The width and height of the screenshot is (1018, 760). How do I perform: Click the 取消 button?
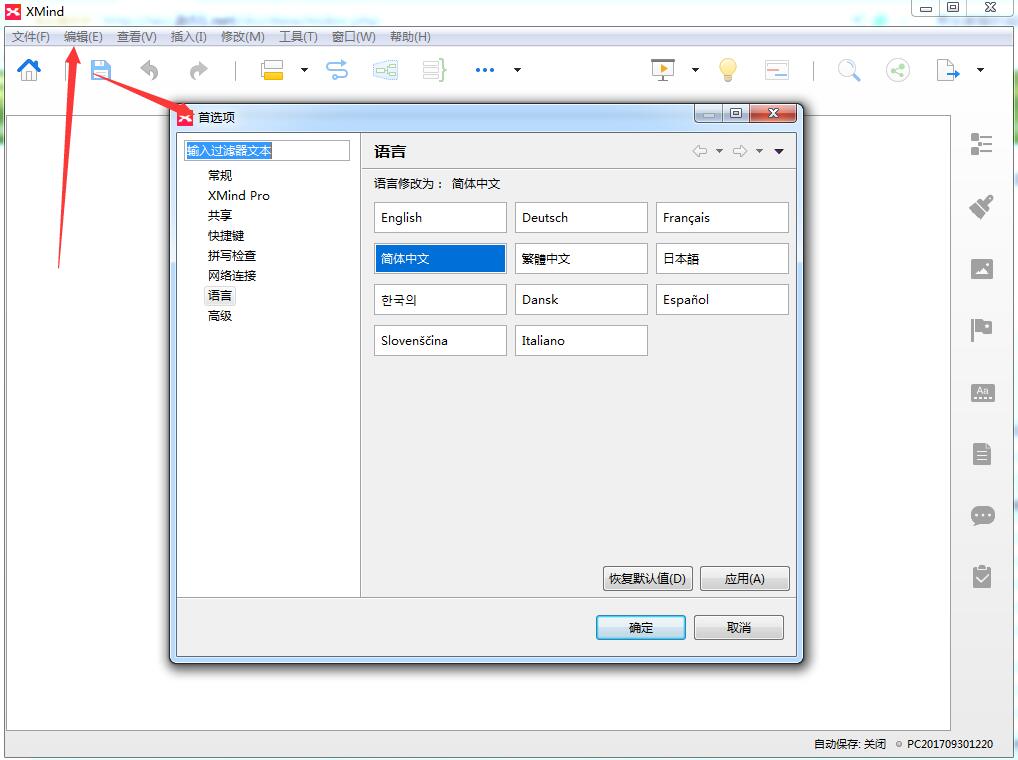[x=739, y=628]
